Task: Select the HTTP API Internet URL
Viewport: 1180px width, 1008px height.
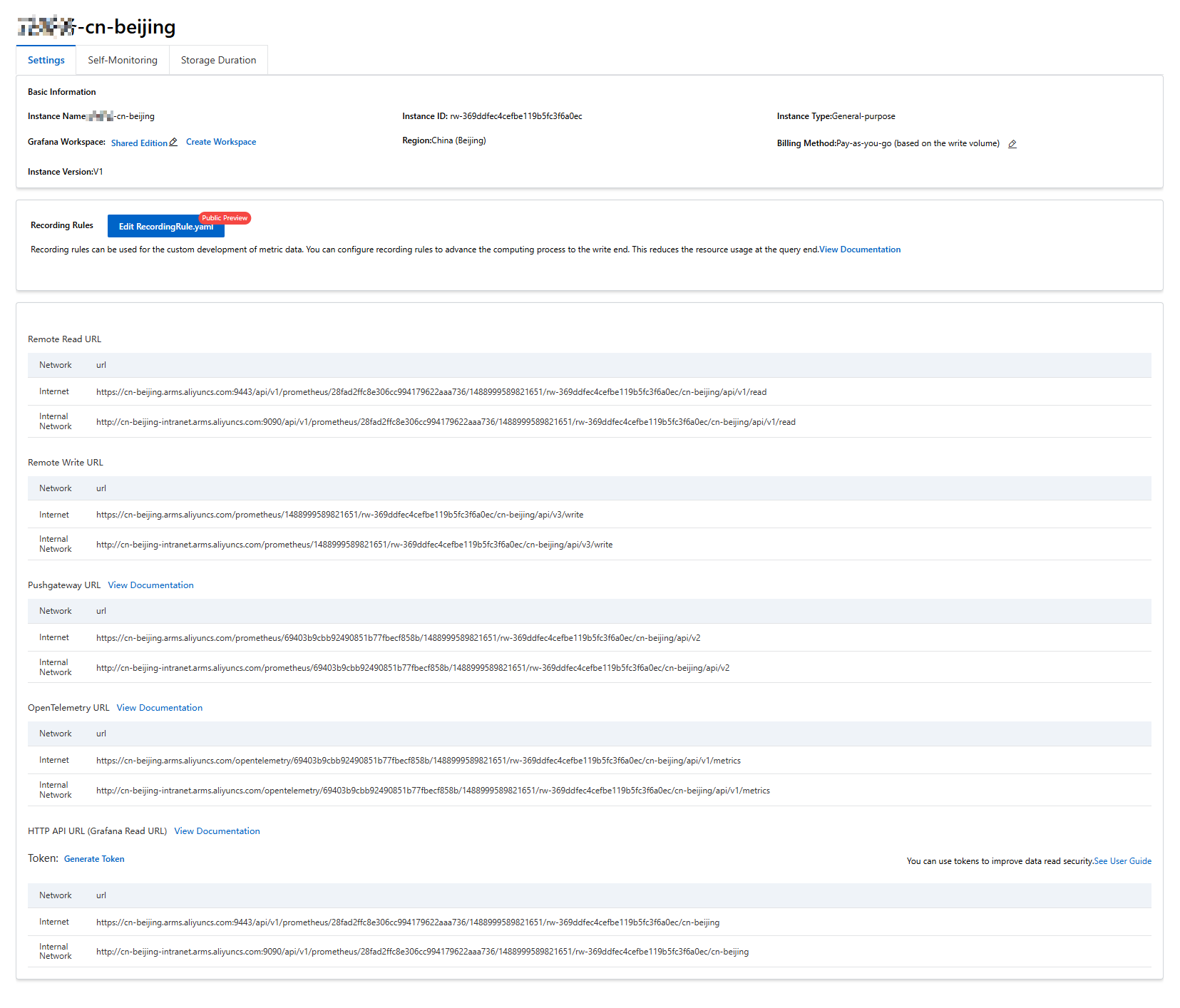Action: click(x=408, y=922)
